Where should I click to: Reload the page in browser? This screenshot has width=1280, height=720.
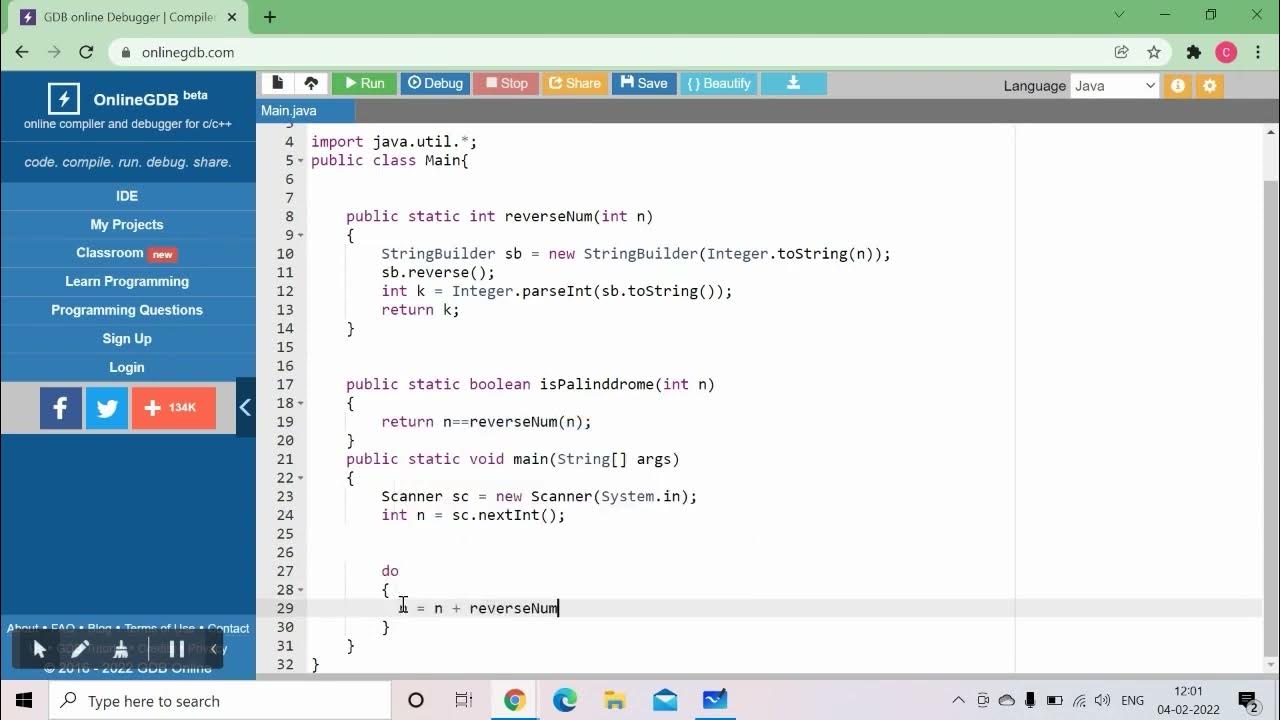click(86, 52)
